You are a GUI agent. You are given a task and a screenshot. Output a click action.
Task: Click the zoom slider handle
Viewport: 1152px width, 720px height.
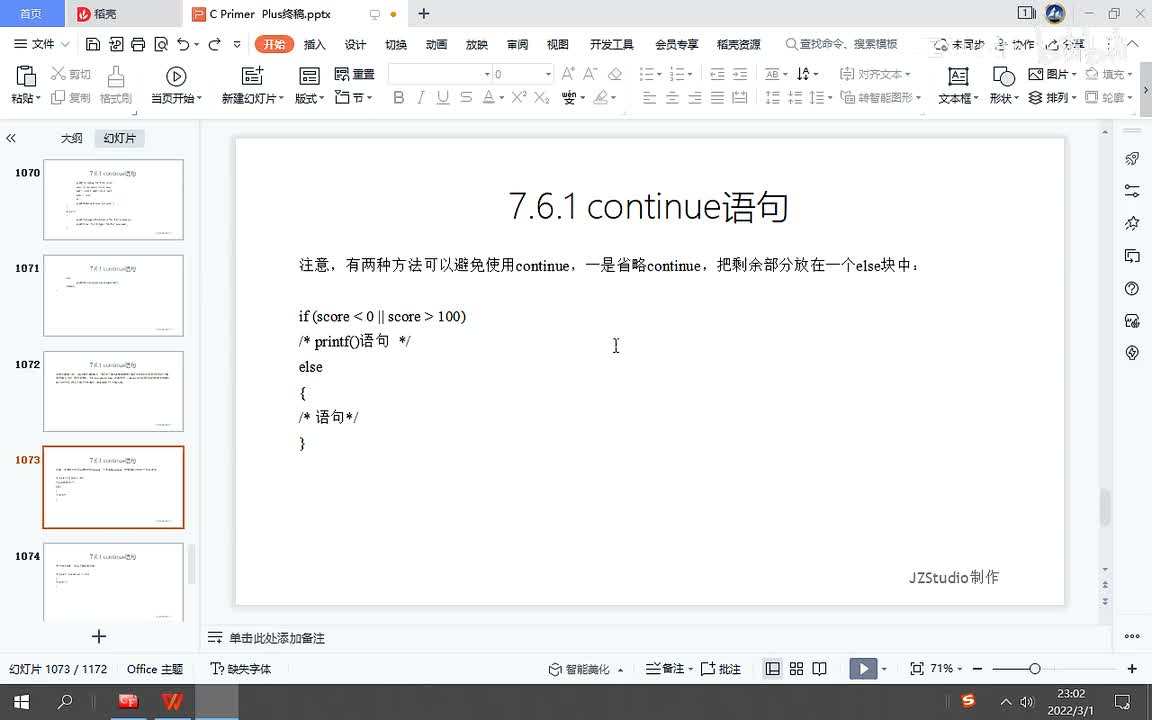tap(1034, 669)
